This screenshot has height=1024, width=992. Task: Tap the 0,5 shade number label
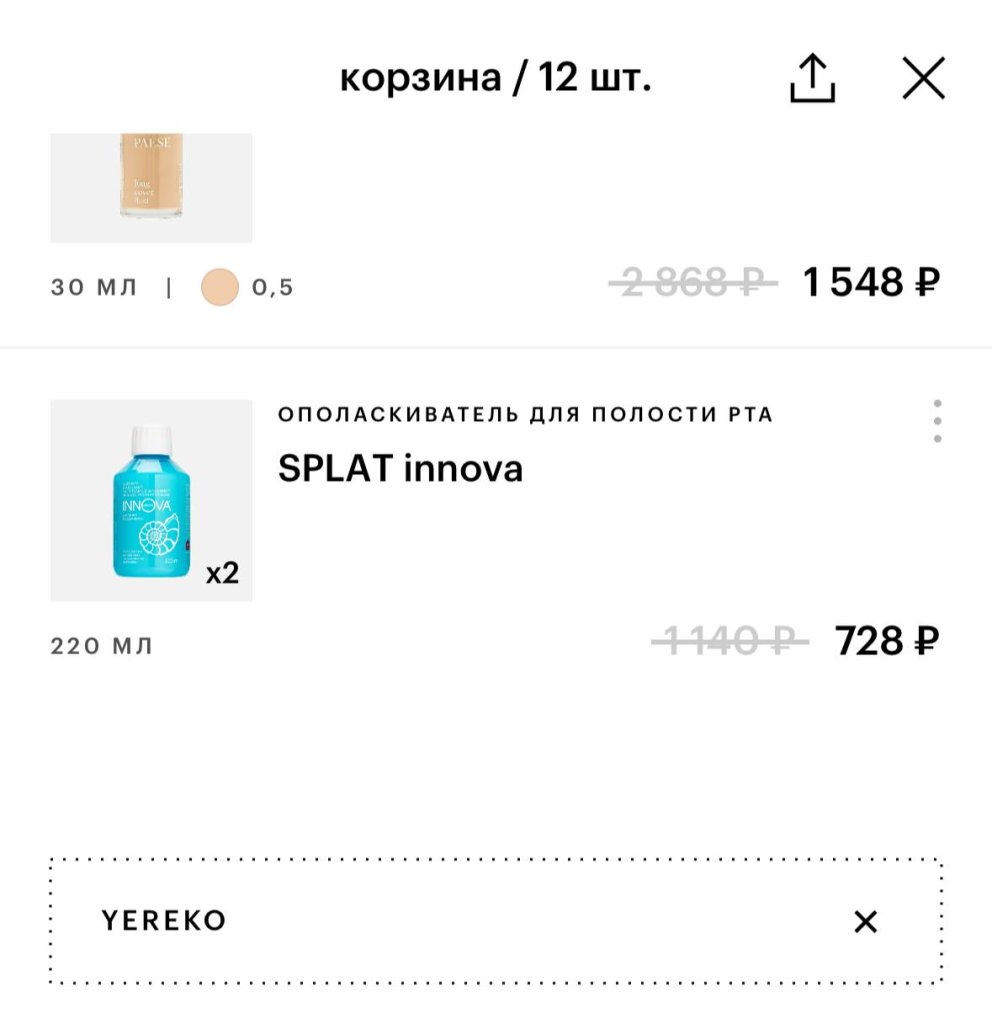pyautogui.click(x=272, y=288)
